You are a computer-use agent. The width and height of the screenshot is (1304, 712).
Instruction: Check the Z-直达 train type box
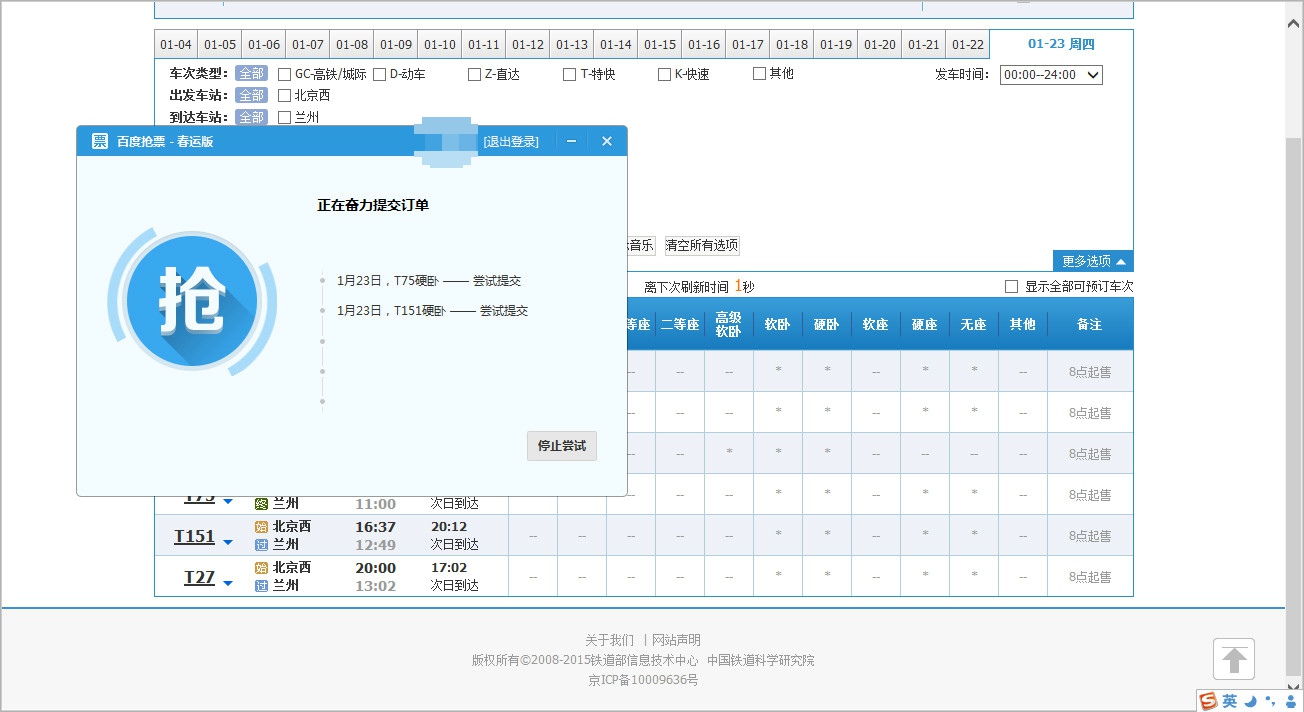coord(474,74)
